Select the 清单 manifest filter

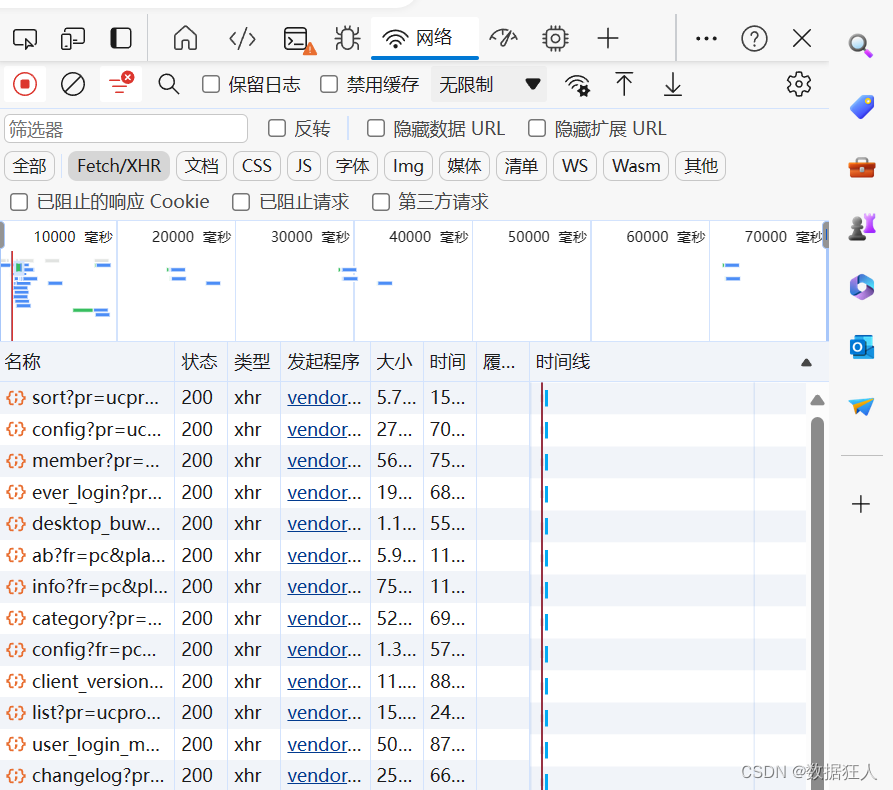coord(521,166)
